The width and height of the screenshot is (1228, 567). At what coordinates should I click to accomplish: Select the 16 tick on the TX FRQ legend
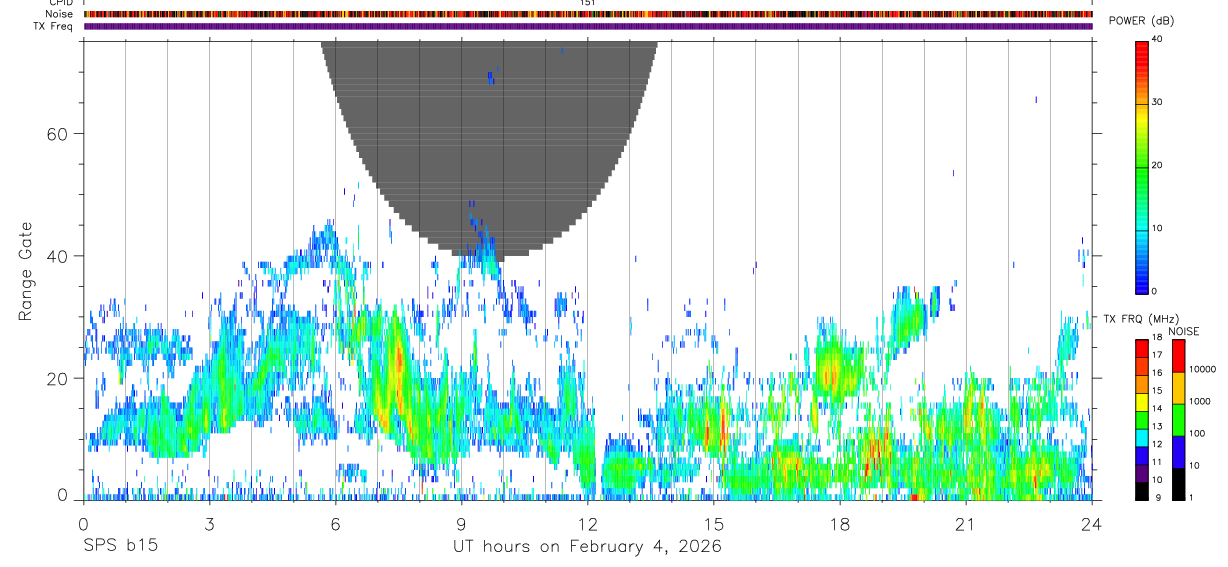[x=1158, y=372]
